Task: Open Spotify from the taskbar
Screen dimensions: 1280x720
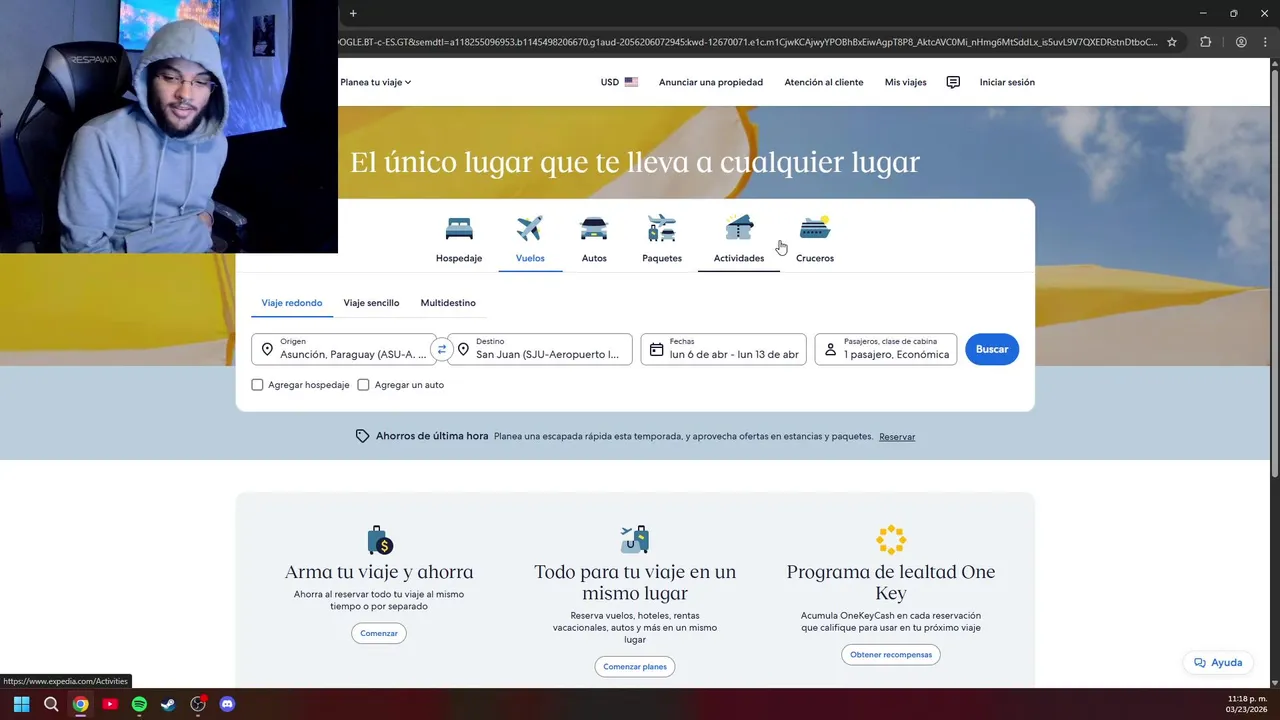Action: pyautogui.click(x=139, y=704)
